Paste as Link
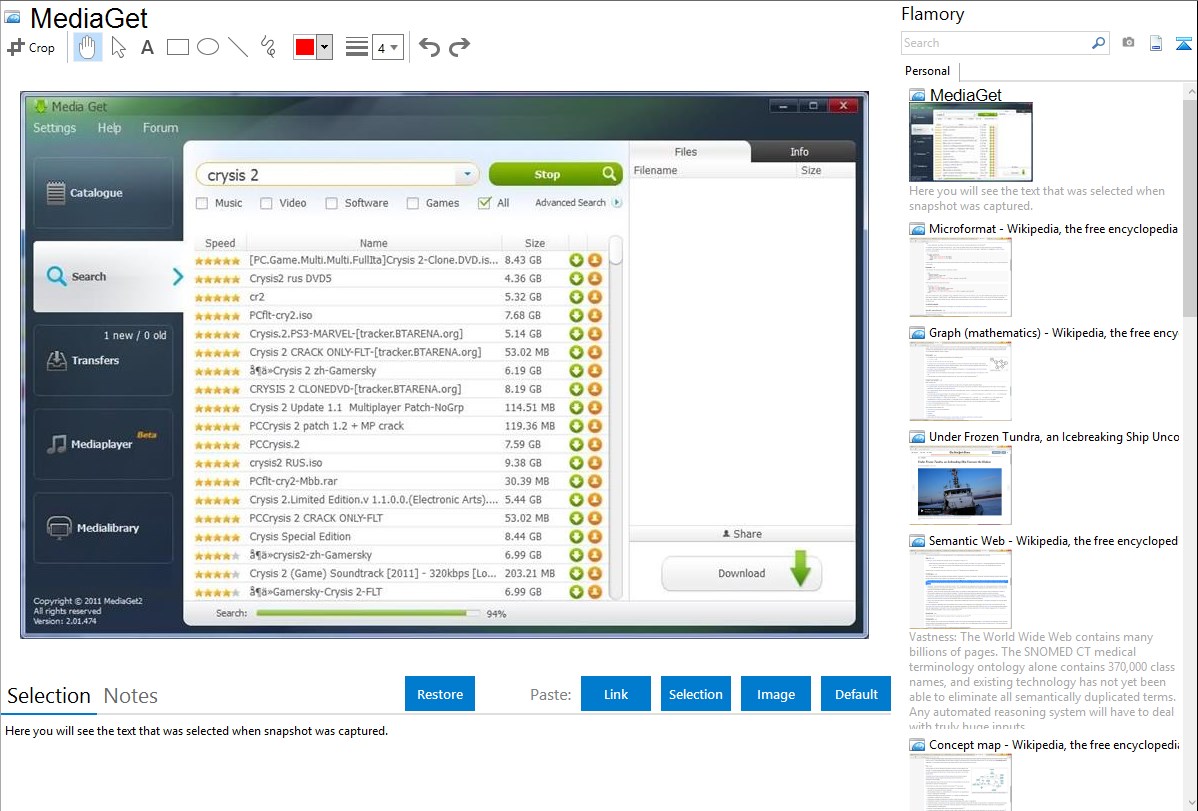The height and width of the screenshot is (811, 1198). click(x=616, y=694)
